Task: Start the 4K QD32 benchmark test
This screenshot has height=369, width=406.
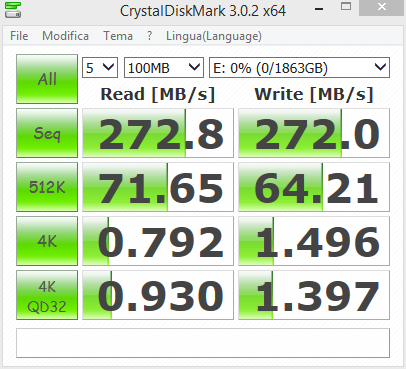Action: 47,295
